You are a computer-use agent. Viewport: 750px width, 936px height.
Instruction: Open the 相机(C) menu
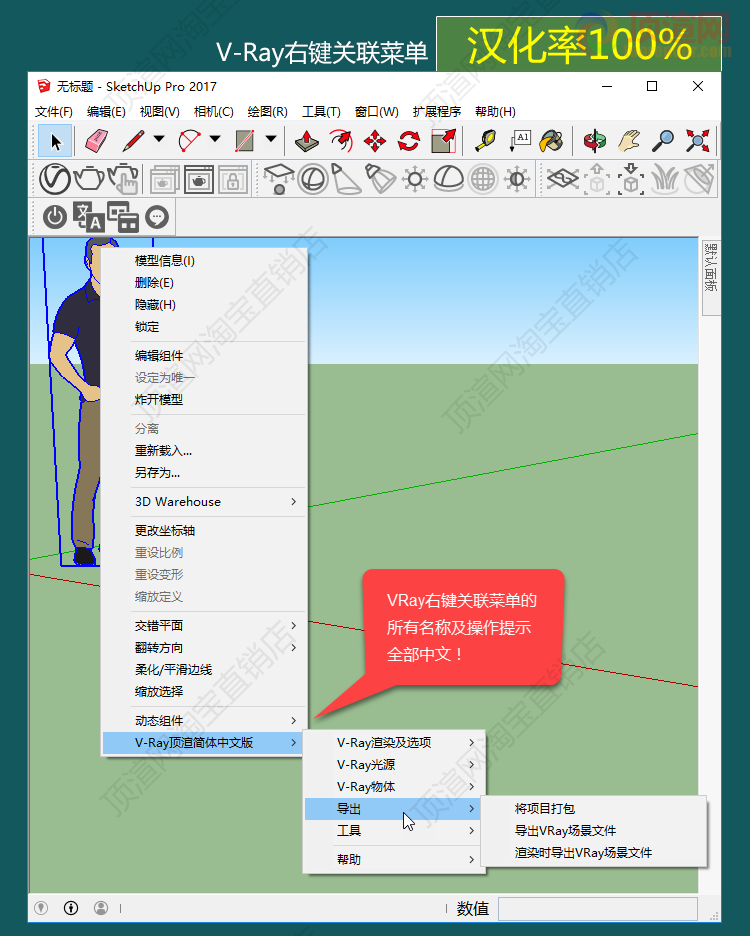pyautogui.click(x=213, y=112)
